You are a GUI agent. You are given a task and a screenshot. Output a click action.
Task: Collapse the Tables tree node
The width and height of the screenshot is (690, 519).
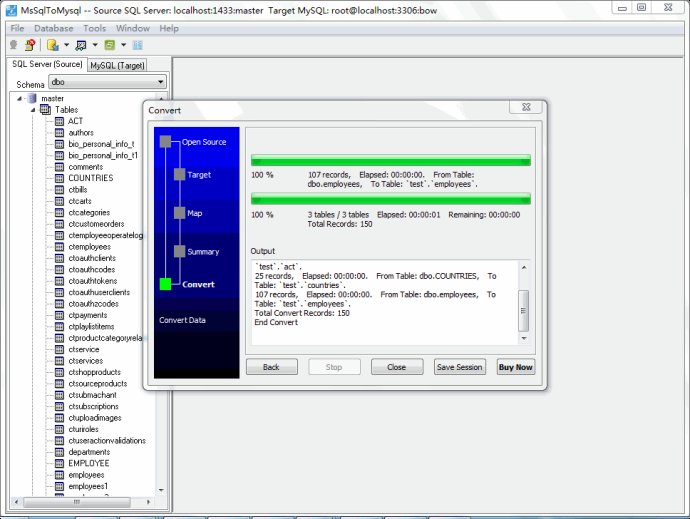[33, 110]
